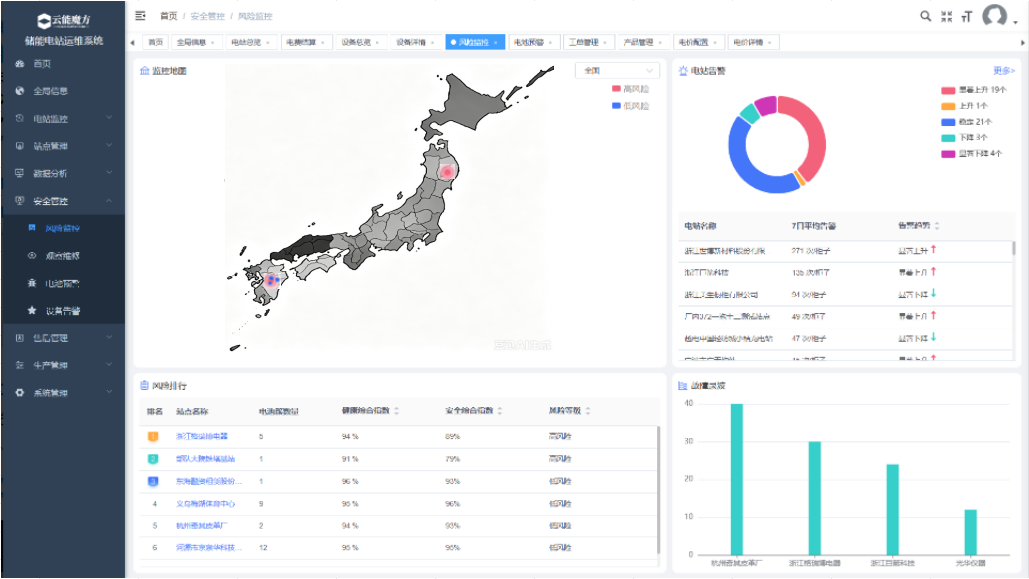Click the 站点管理 icon in the sidebar
1029x579 pixels.
point(20,146)
